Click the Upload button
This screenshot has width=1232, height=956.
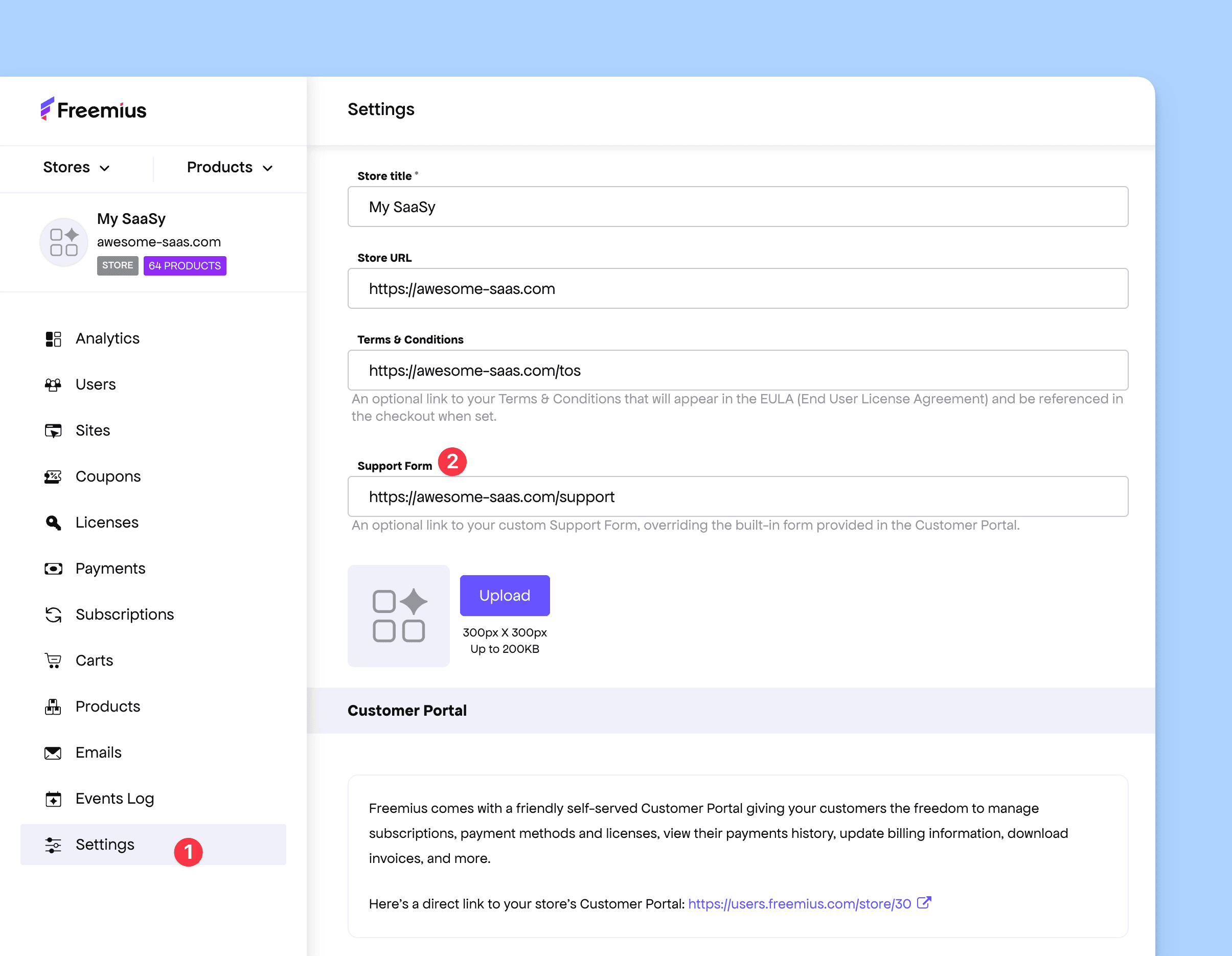click(x=505, y=596)
